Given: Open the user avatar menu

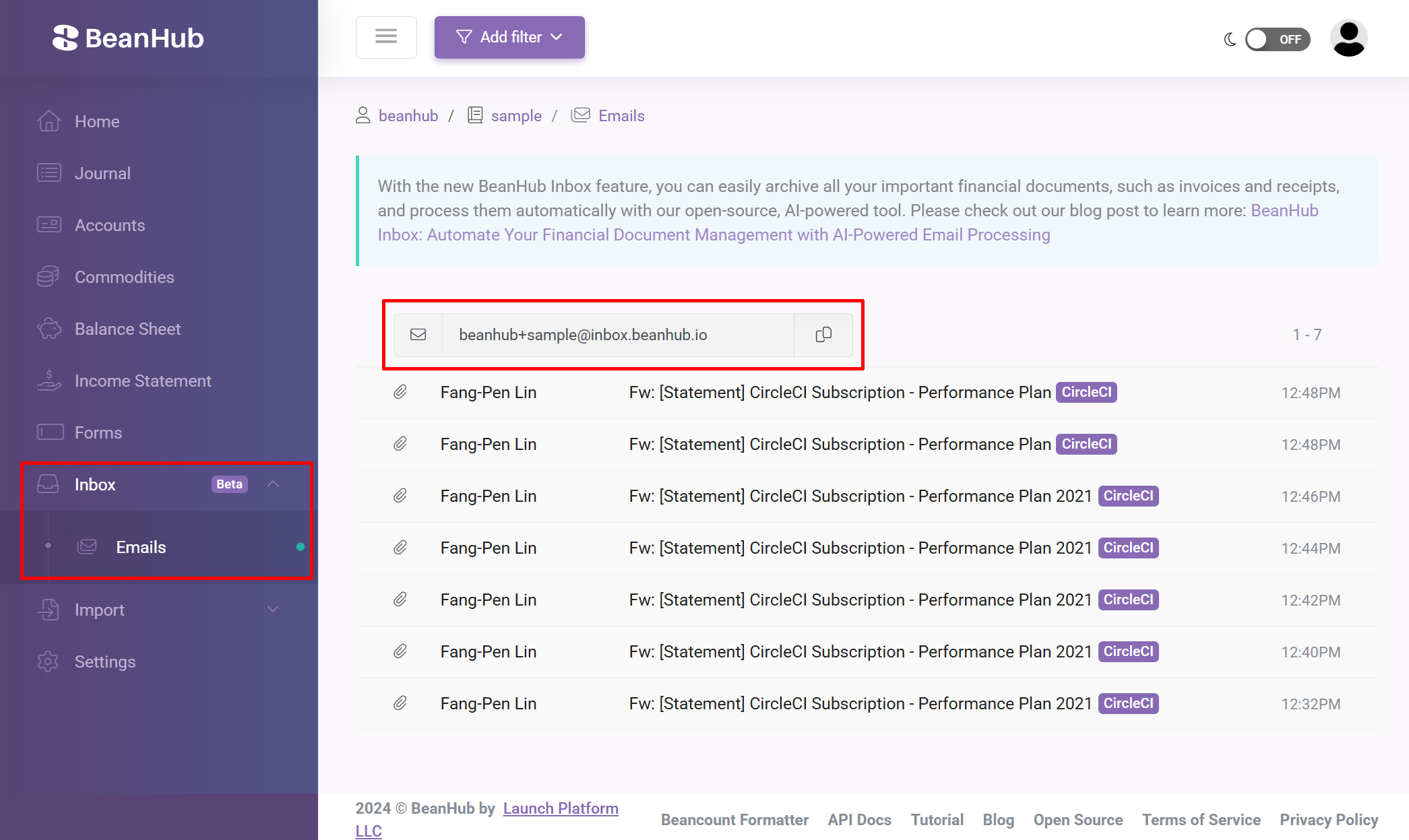Looking at the screenshot, I should (x=1349, y=38).
